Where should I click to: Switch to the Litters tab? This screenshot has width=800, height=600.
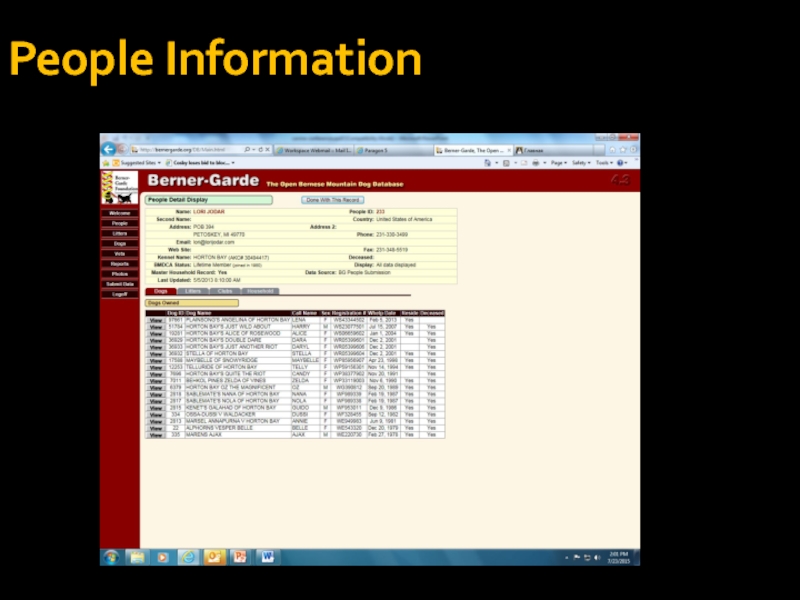point(192,291)
